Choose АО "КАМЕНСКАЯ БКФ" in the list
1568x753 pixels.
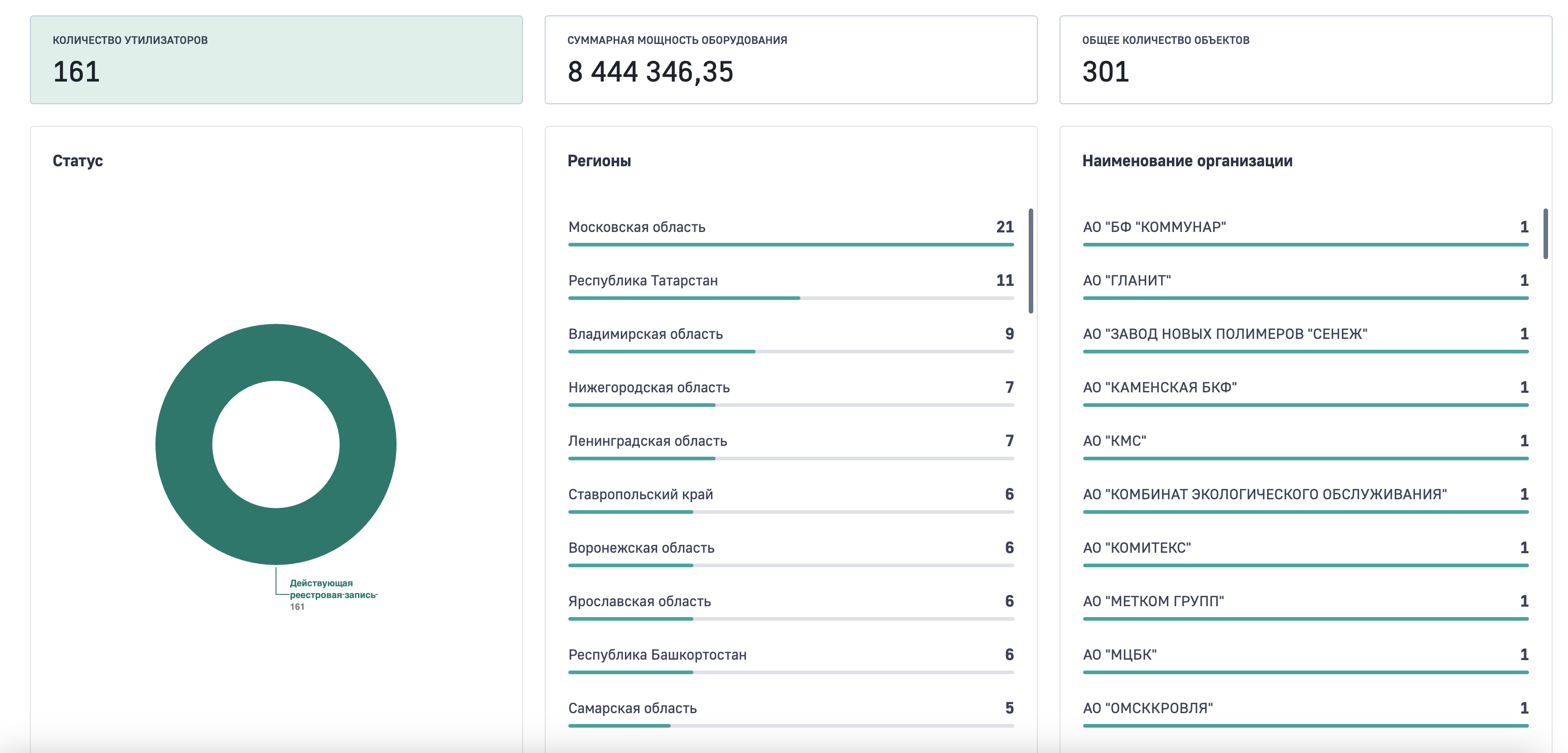(1306, 392)
